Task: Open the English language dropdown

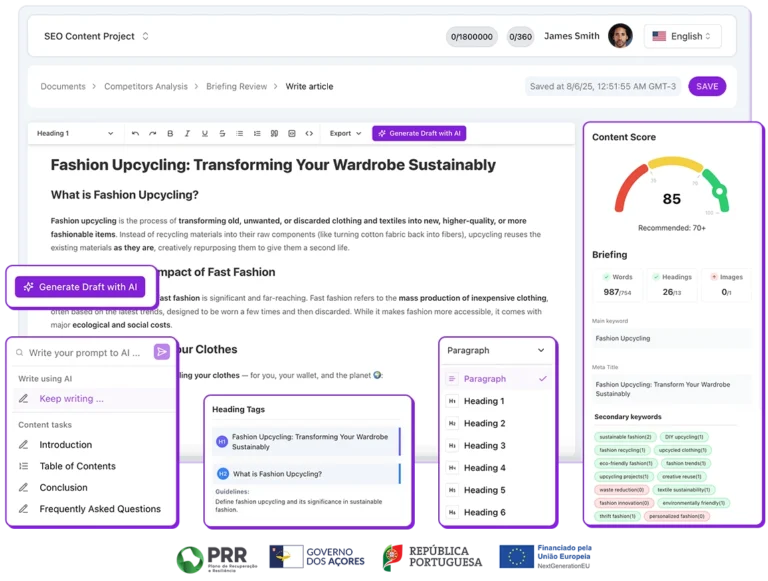Action: (x=682, y=37)
